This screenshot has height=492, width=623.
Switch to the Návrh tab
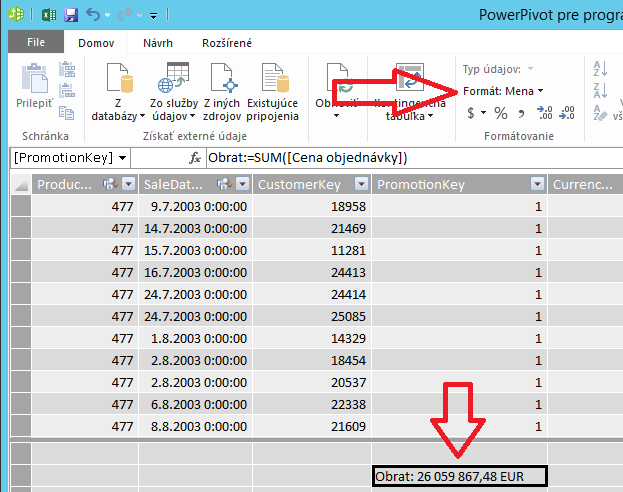(x=158, y=43)
